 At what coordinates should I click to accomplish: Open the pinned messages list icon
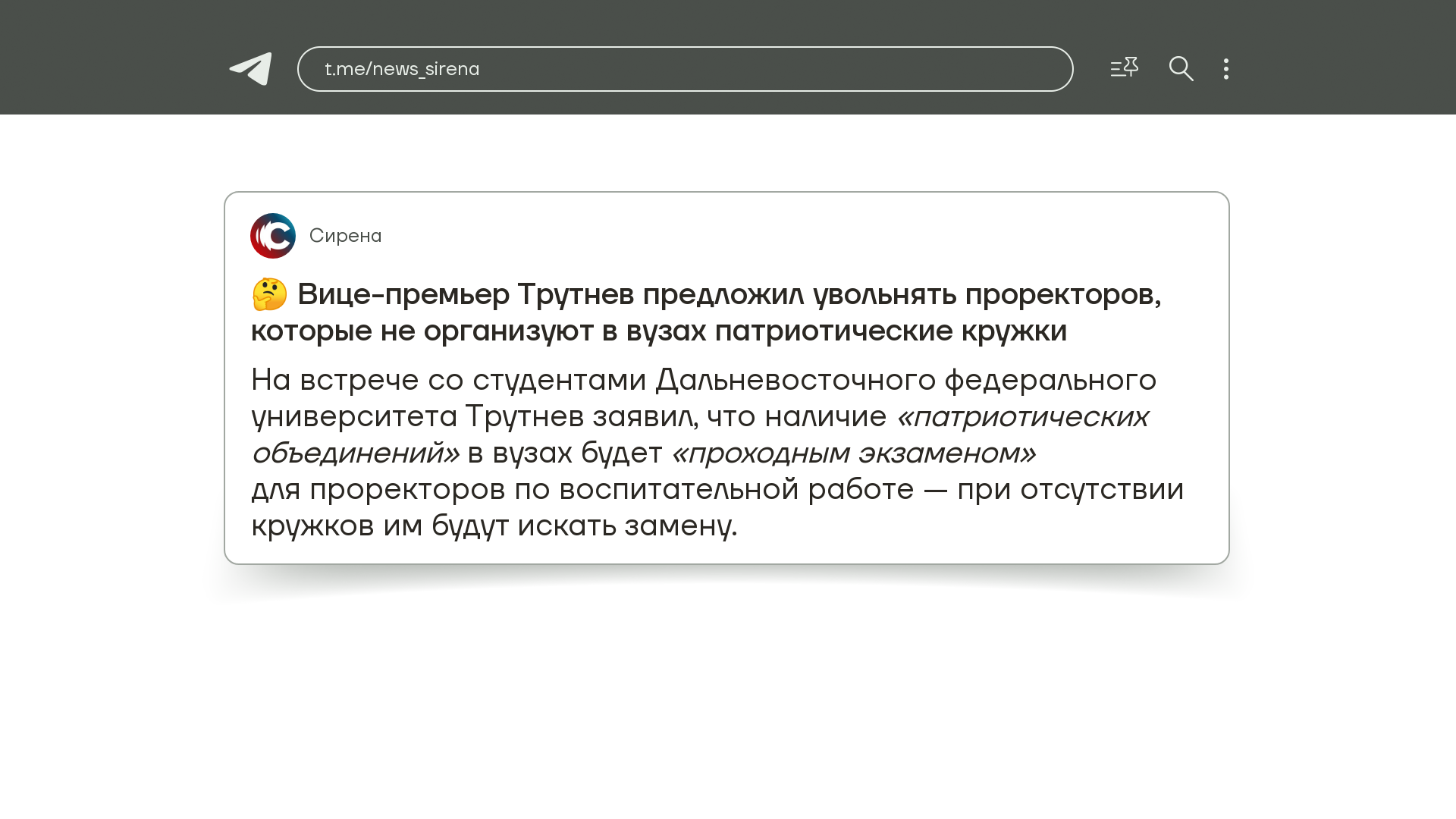[x=1124, y=68]
